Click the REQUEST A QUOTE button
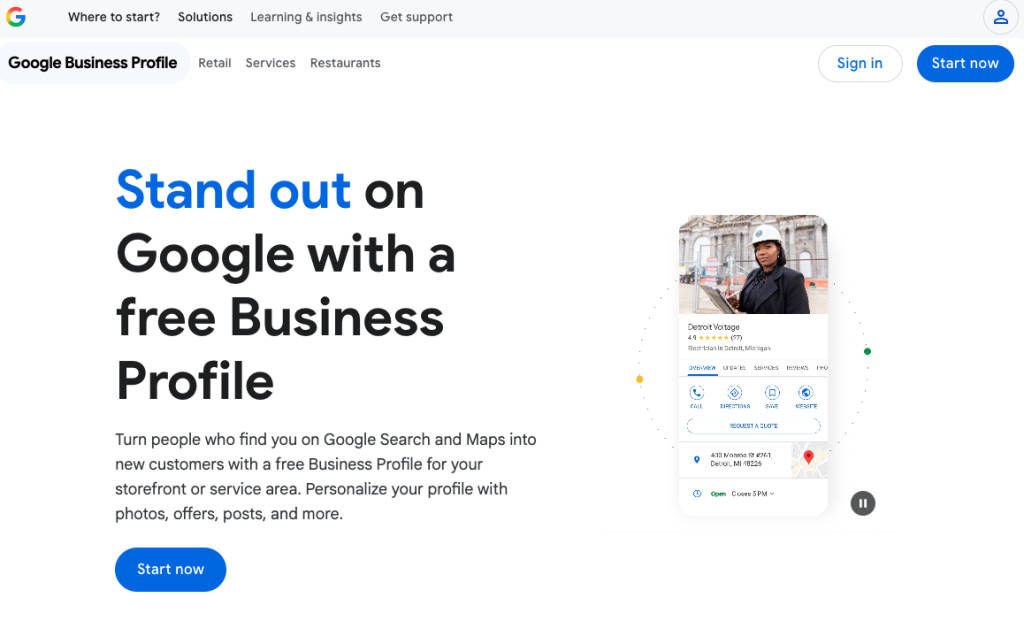 click(753, 425)
